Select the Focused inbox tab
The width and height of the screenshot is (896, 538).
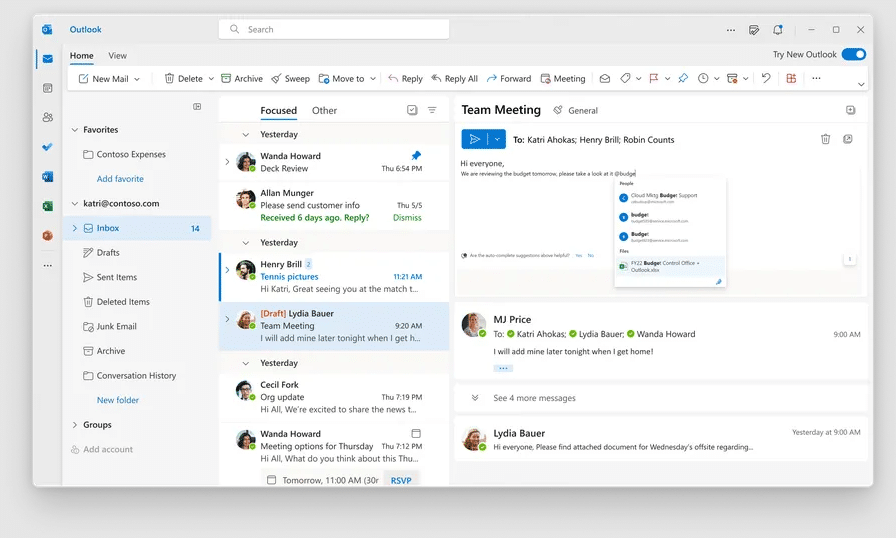(x=279, y=110)
